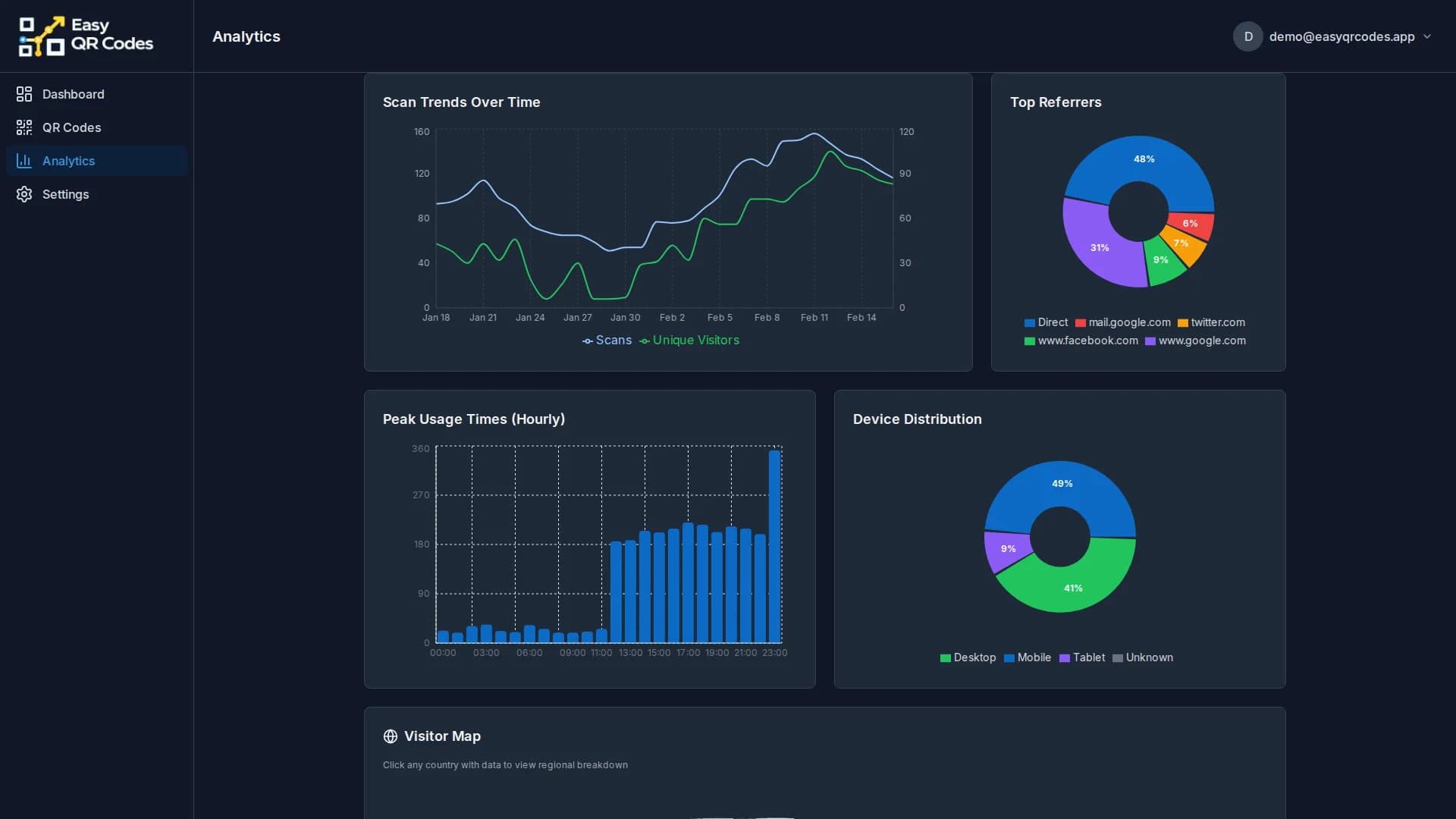
Task: Toggle Tablet in device legend
Action: (1082, 657)
